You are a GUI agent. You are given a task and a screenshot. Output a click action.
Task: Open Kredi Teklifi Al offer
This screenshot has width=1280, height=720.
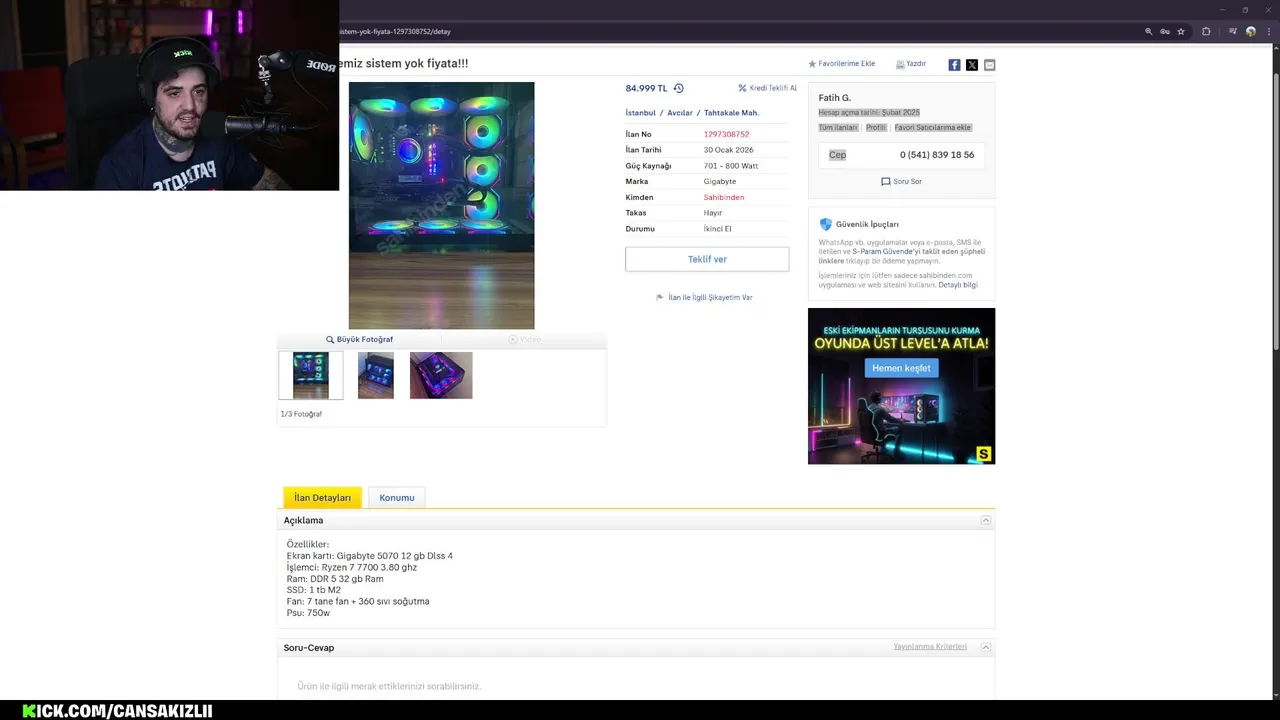pos(767,88)
